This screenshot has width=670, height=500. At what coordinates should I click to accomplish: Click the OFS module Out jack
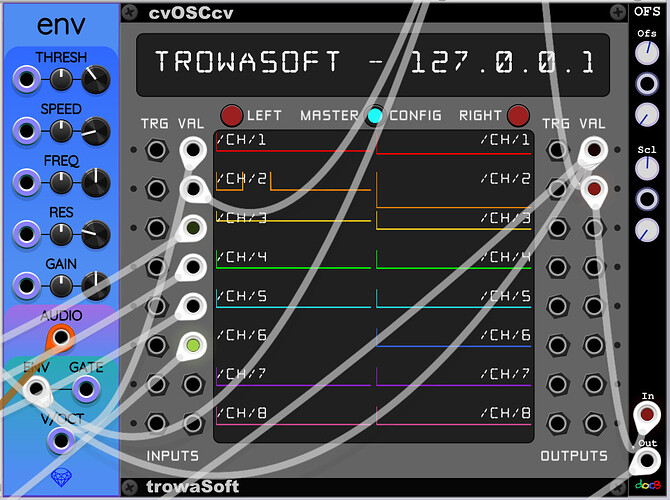pyautogui.click(x=647, y=461)
